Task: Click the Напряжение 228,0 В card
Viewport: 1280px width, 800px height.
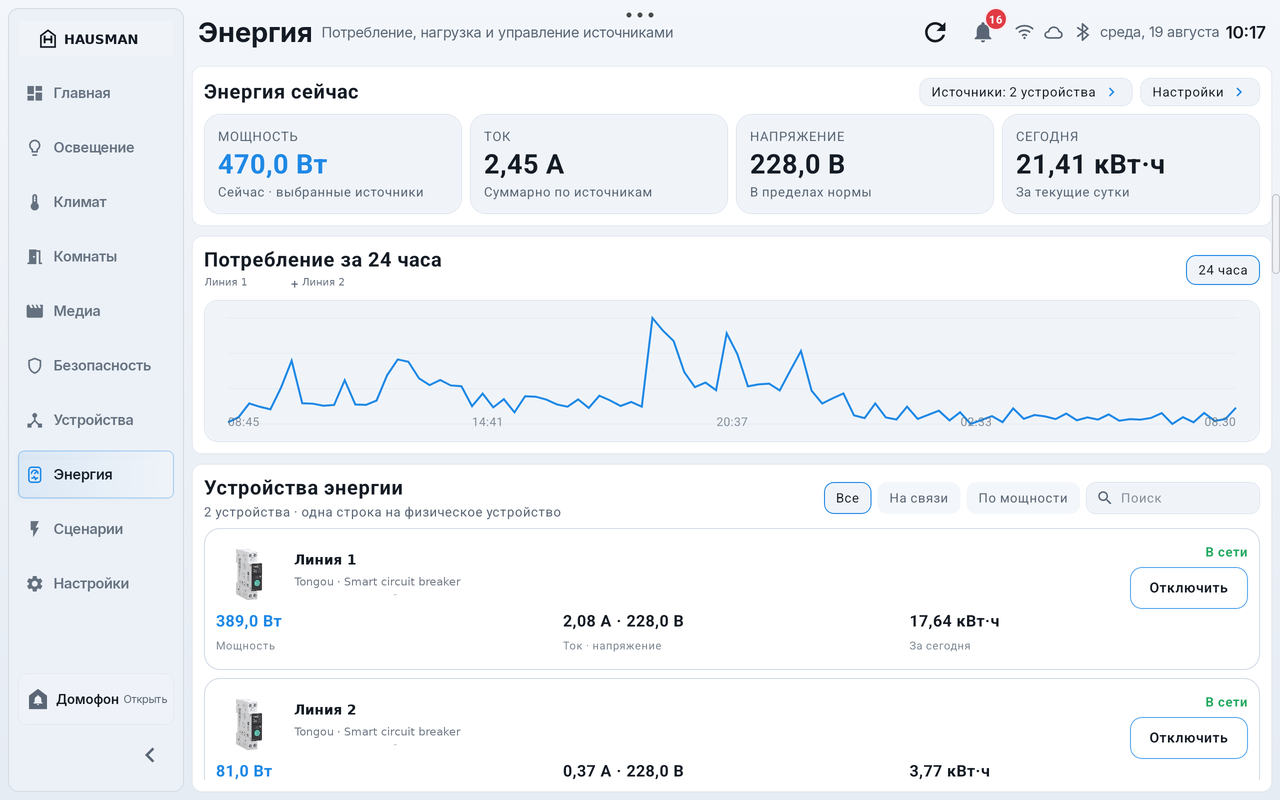Action: click(x=865, y=164)
